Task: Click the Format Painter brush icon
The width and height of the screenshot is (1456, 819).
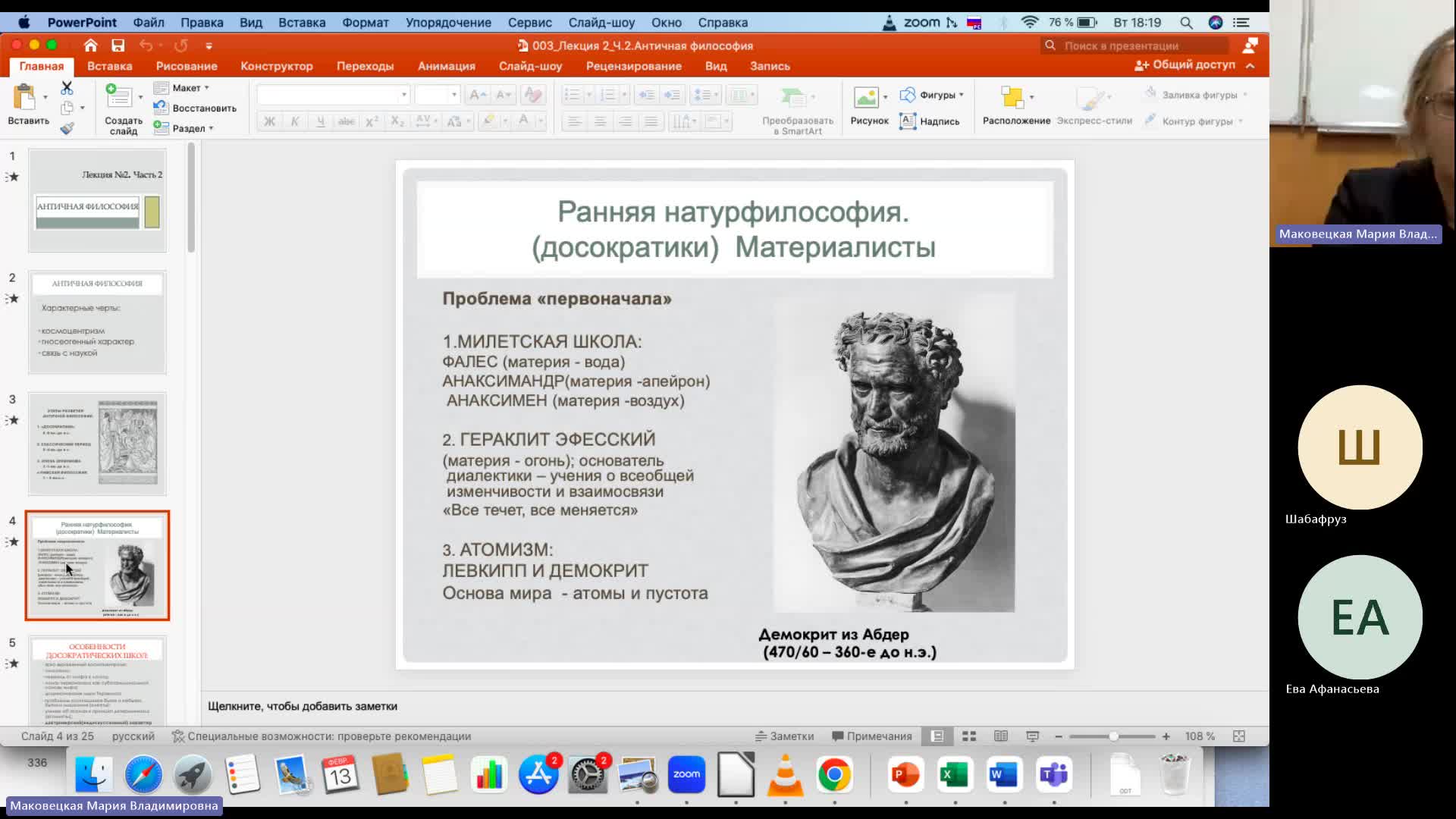Action: tap(67, 128)
